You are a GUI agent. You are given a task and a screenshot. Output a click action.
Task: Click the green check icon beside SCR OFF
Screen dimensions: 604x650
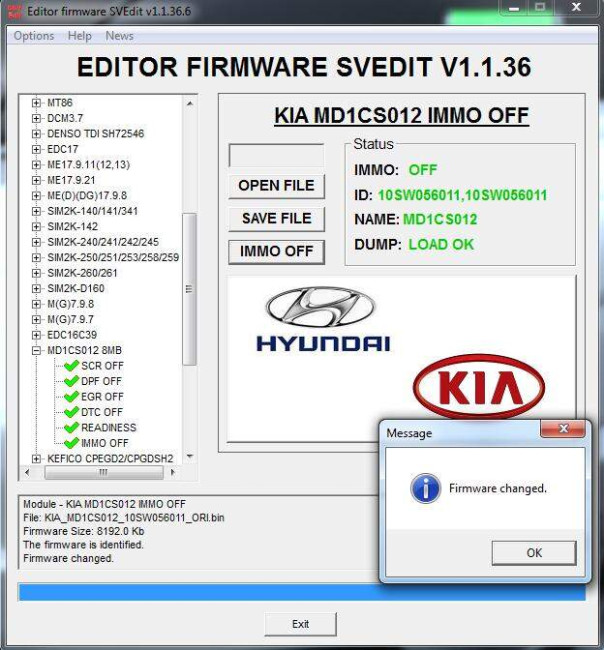[71, 366]
